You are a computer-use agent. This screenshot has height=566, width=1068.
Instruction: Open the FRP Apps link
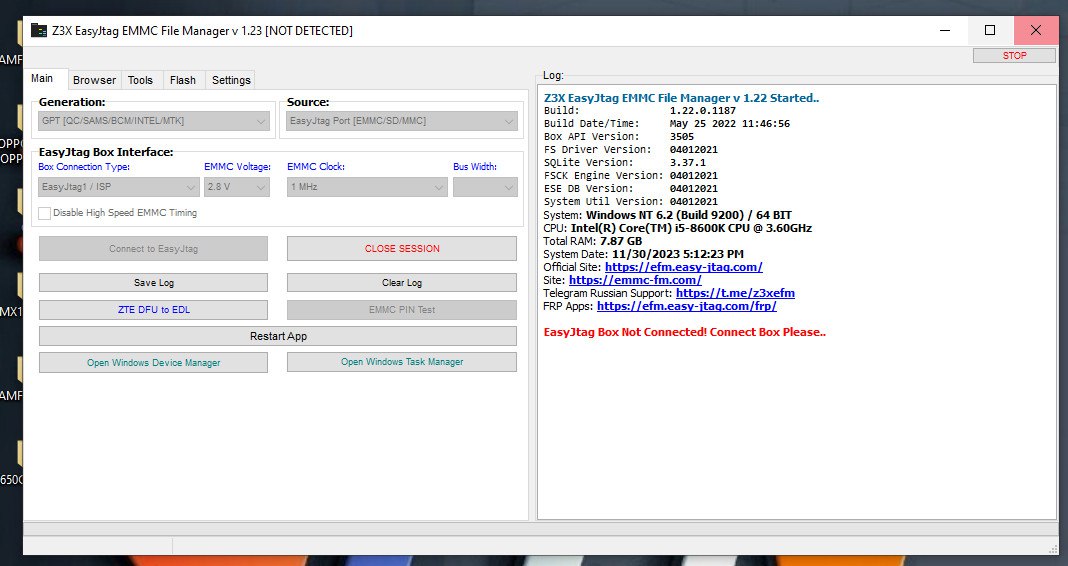tap(687, 306)
